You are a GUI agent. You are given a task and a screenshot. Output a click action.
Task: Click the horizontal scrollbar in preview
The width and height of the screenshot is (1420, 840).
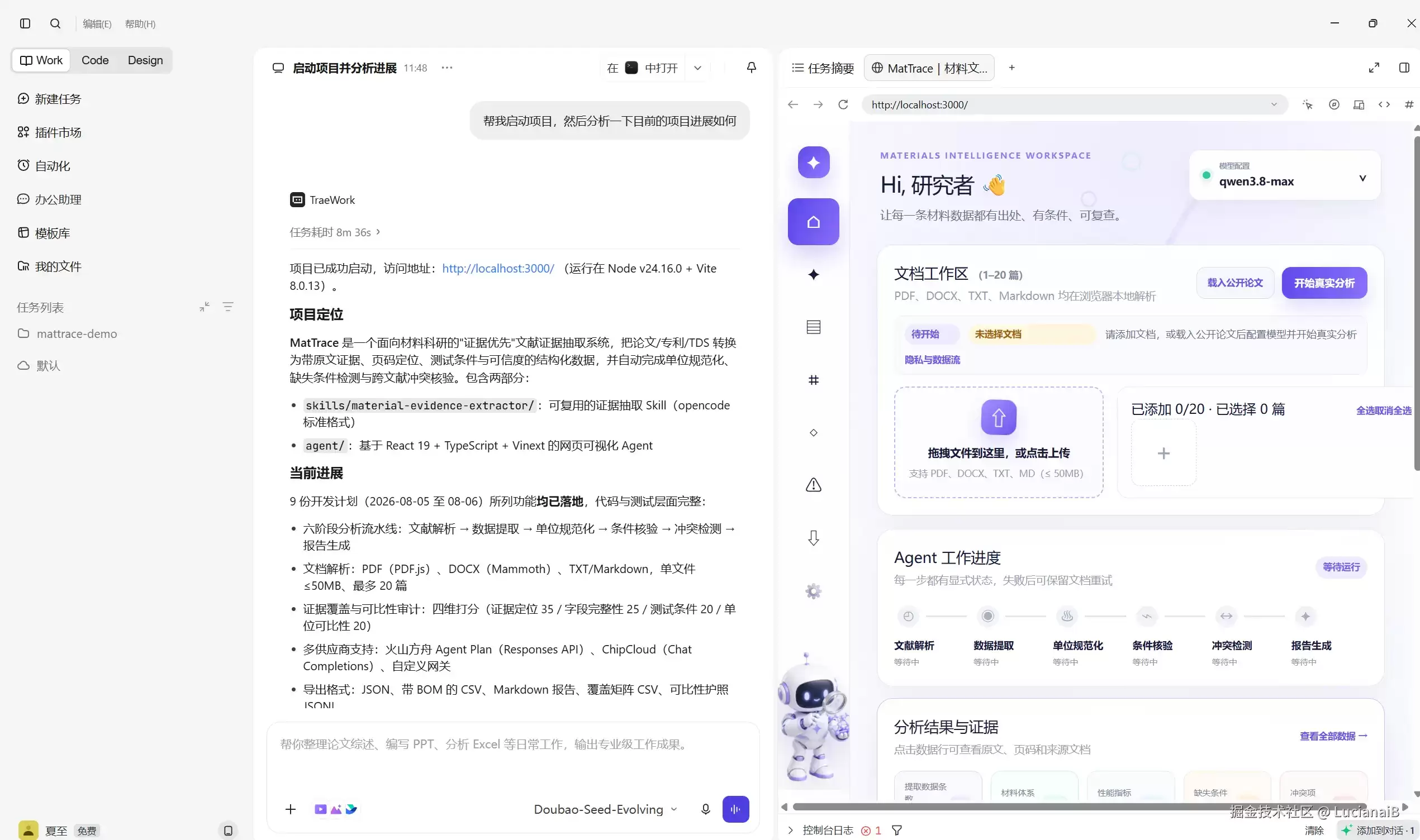pos(1079,806)
